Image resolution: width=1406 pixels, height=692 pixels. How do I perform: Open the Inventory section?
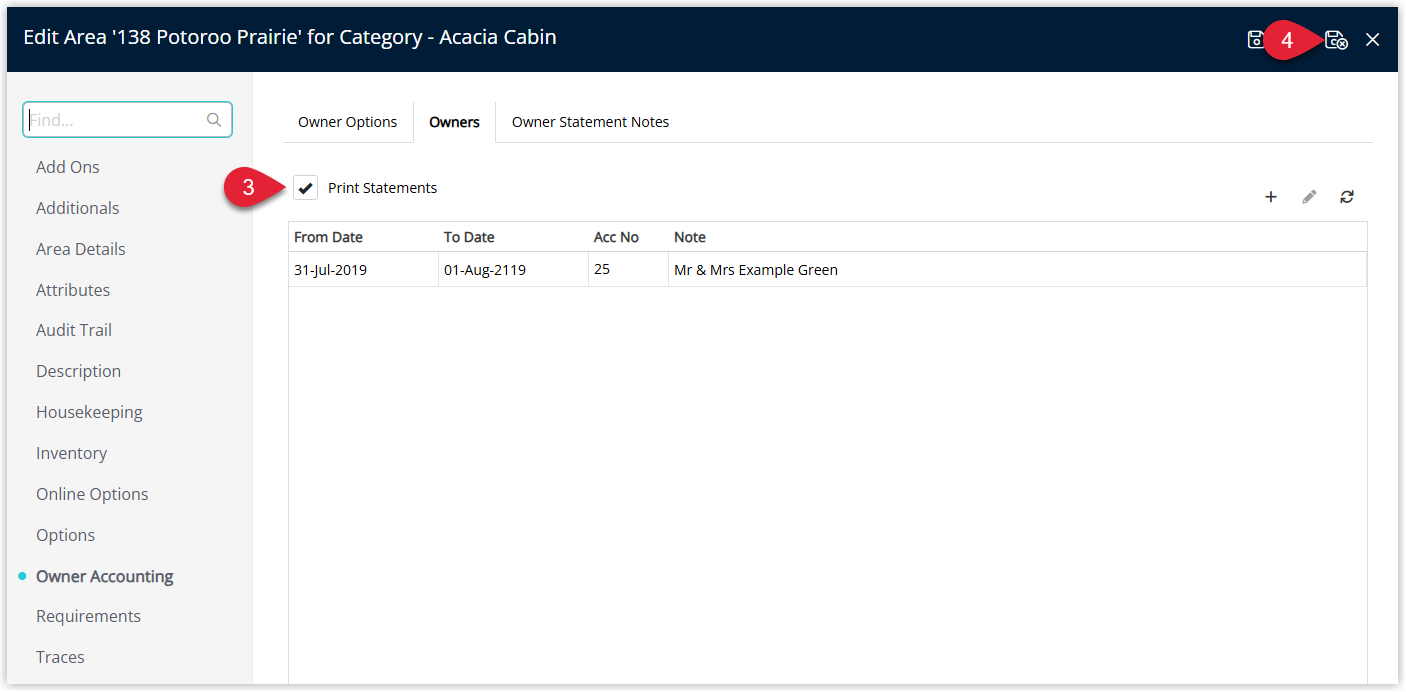(x=71, y=453)
